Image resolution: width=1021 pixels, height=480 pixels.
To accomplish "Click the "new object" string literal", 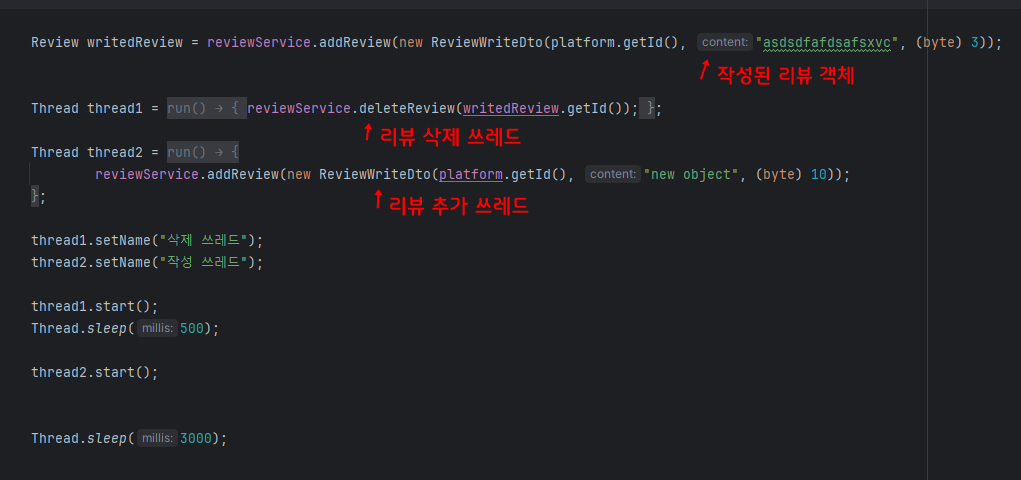I will pos(691,175).
